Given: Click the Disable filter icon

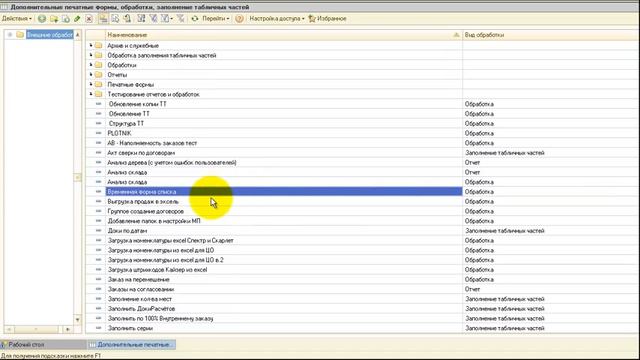Looking at the screenshot, I should pyautogui.click(x=180, y=19).
